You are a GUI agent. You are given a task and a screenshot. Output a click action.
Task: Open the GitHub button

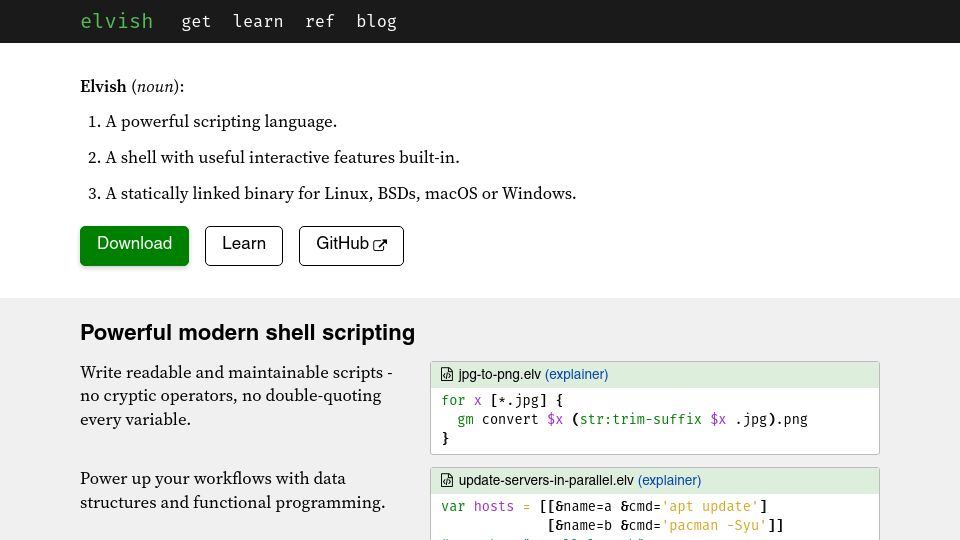[351, 246]
